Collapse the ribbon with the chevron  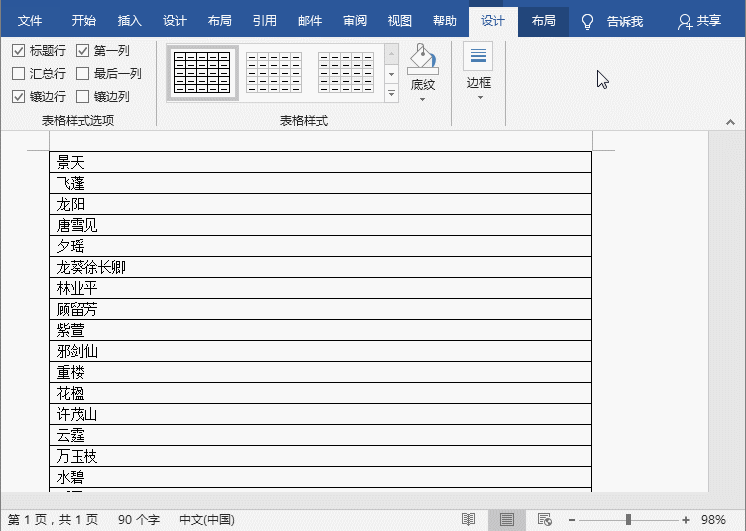pos(730,121)
